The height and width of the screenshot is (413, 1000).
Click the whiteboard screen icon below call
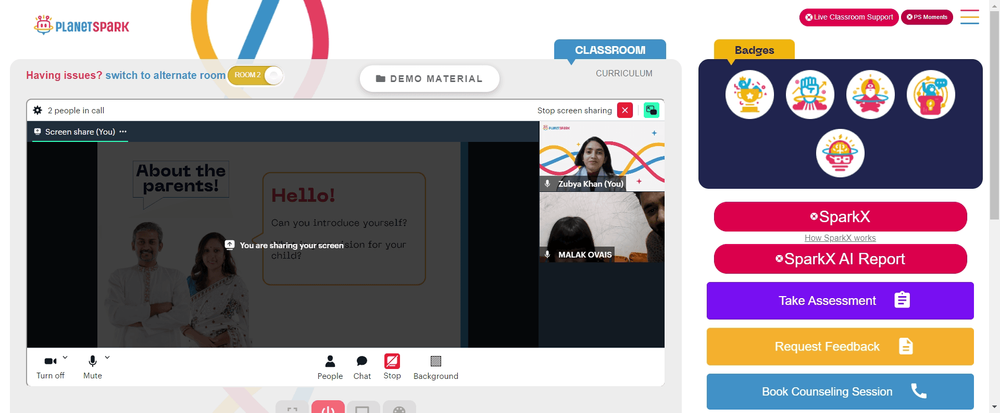[x=363, y=407]
